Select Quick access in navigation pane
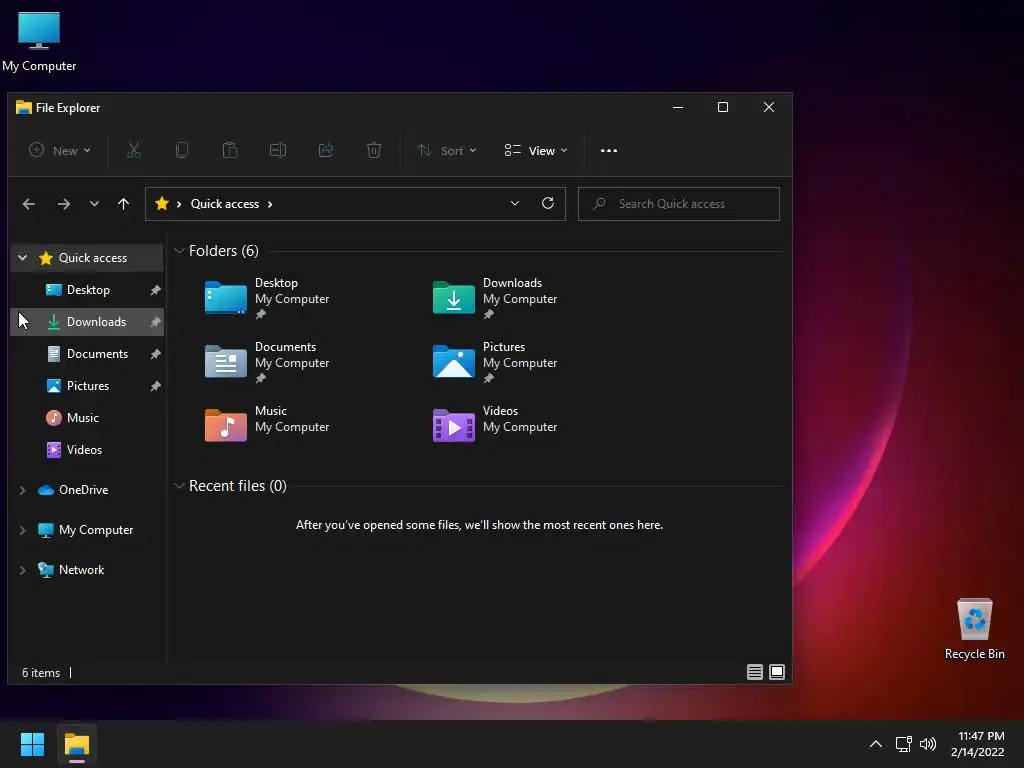 coord(88,258)
